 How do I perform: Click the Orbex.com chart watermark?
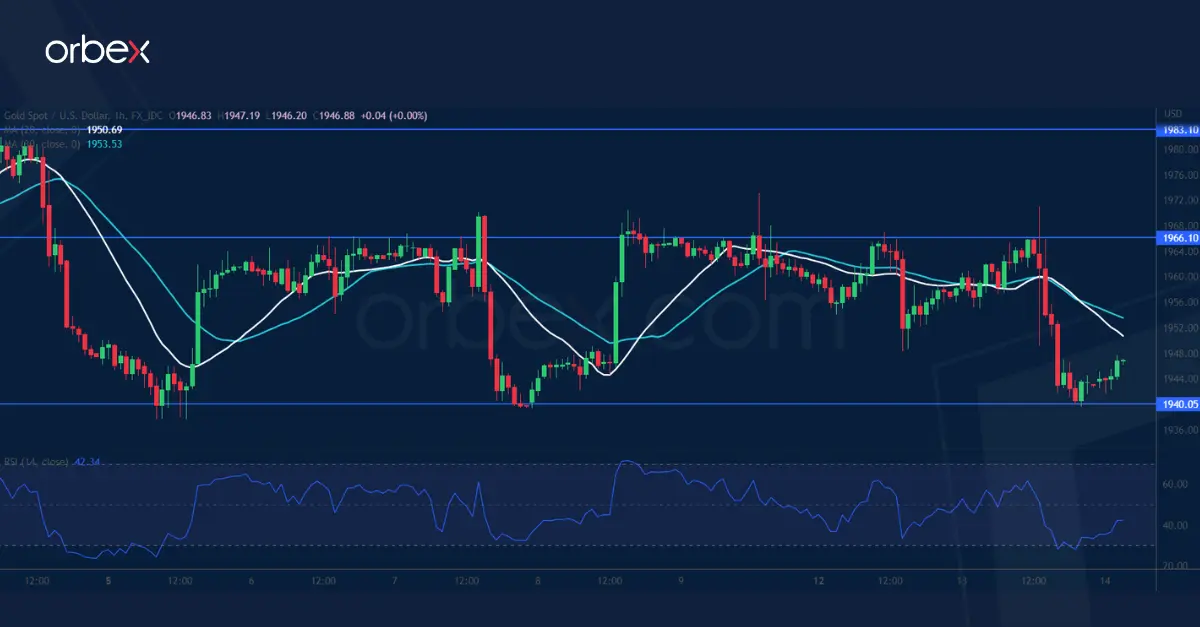[x=600, y=315]
